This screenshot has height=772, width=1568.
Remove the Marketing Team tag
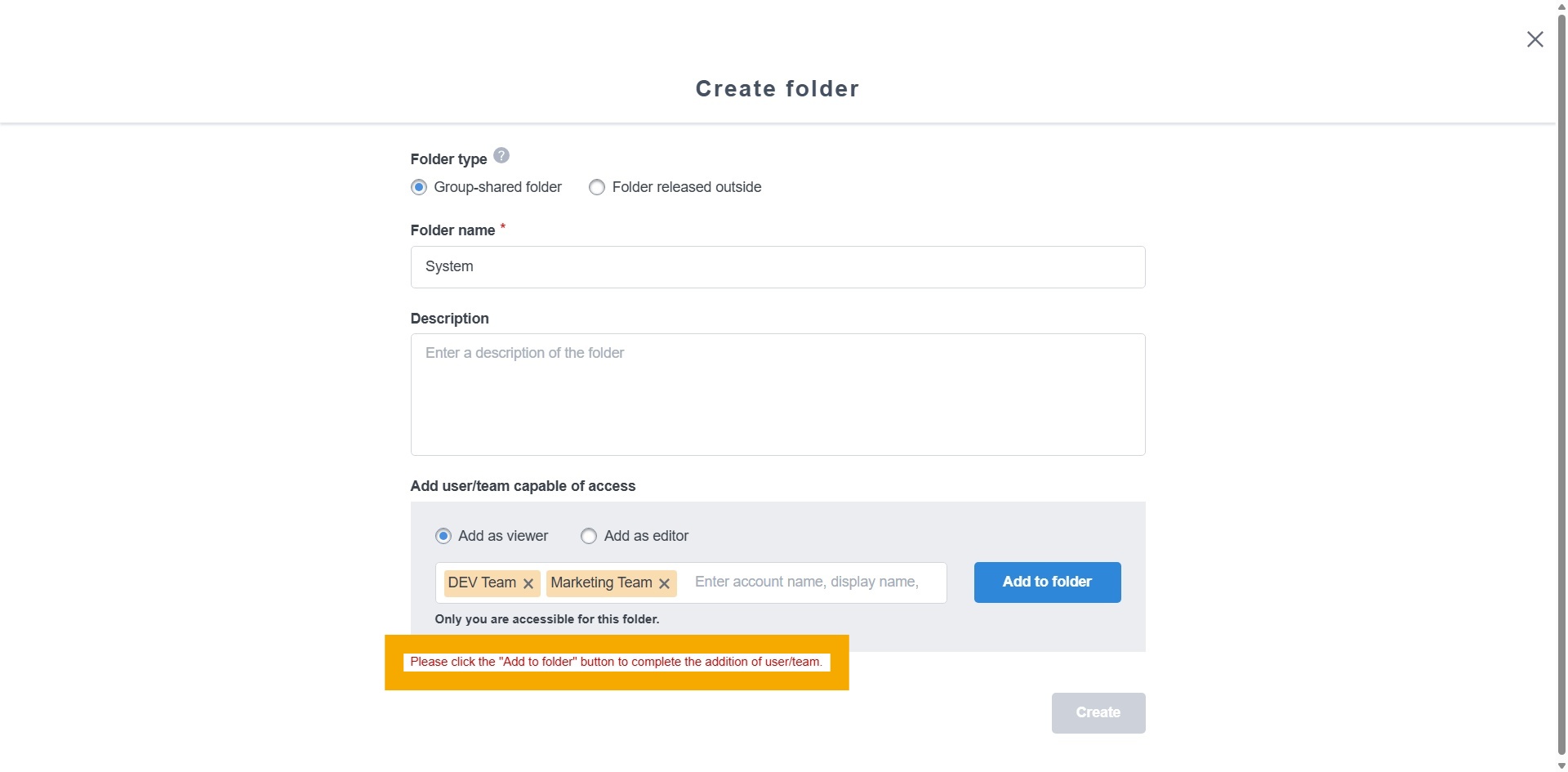click(664, 583)
